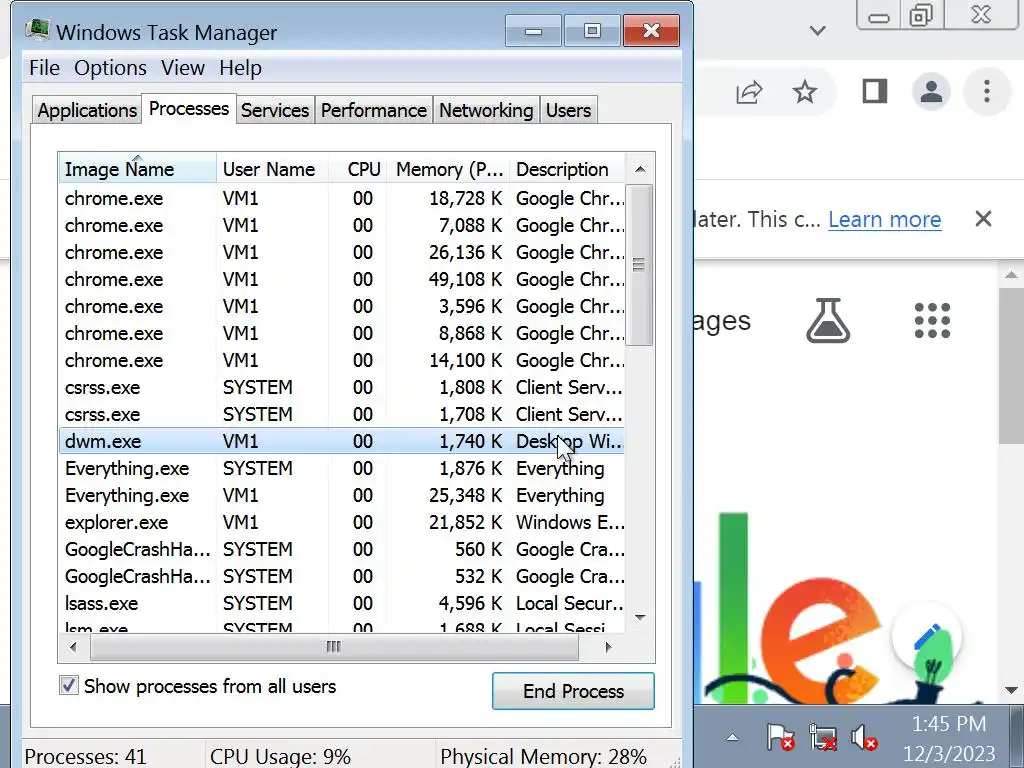
Task: Click Chrome's share page icon
Action: [749, 92]
